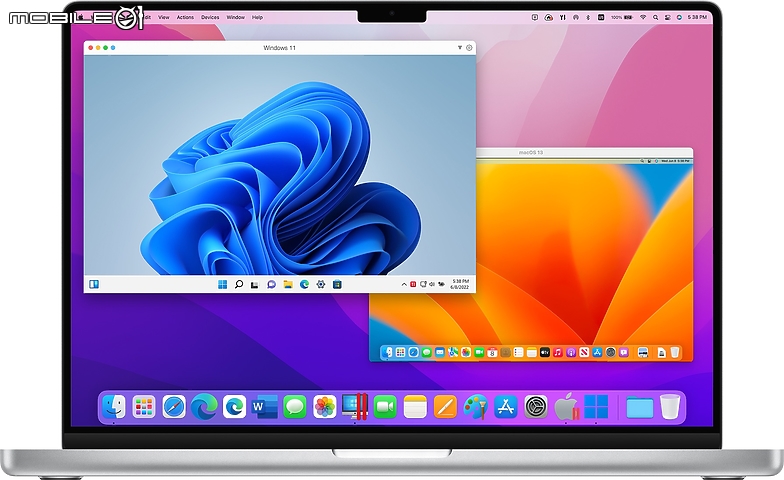Viewport: 784px width, 480px height.
Task: Launch FaceTime from the main Dock
Action: tap(385, 406)
